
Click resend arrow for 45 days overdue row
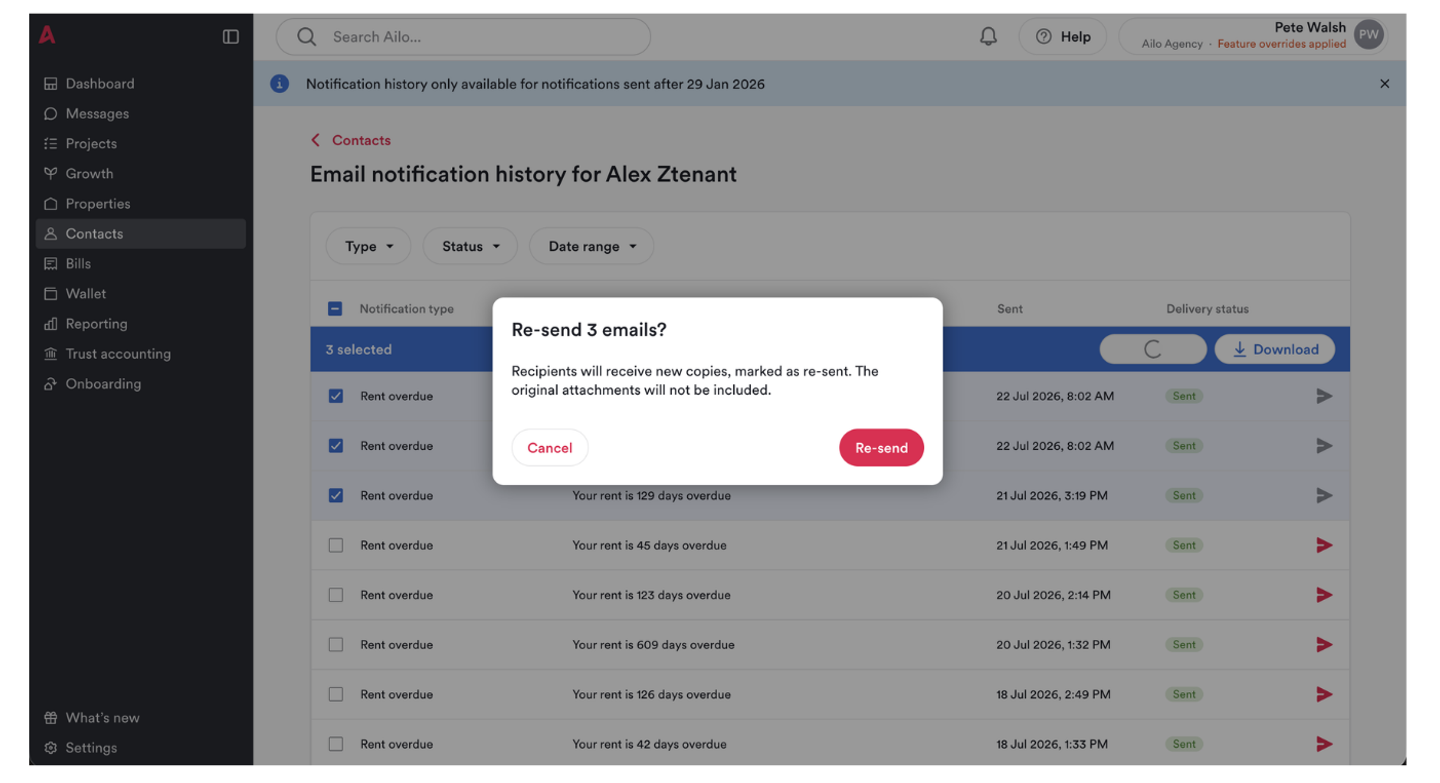tap(1324, 545)
